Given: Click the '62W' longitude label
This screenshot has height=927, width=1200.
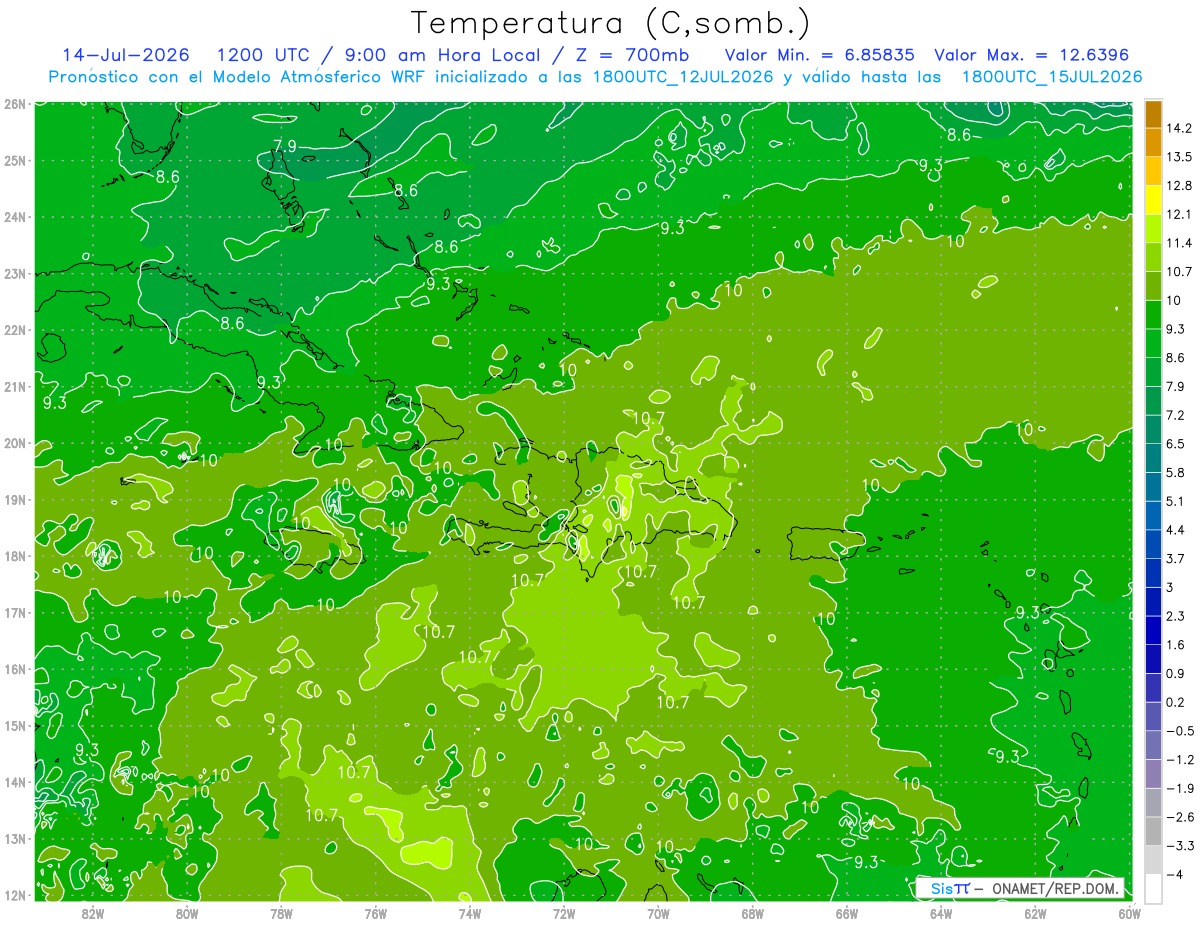Looking at the screenshot, I should [x=1035, y=913].
